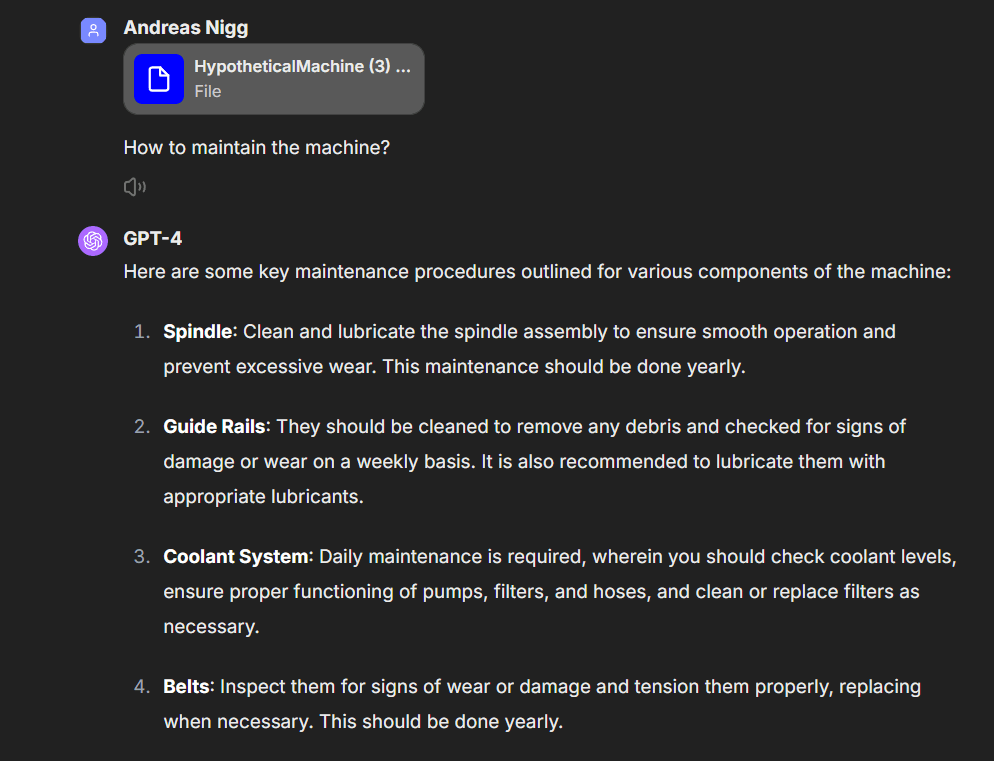Click list number 4 before Belts
This screenshot has height=761, width=994.
(x=142, y=687)
